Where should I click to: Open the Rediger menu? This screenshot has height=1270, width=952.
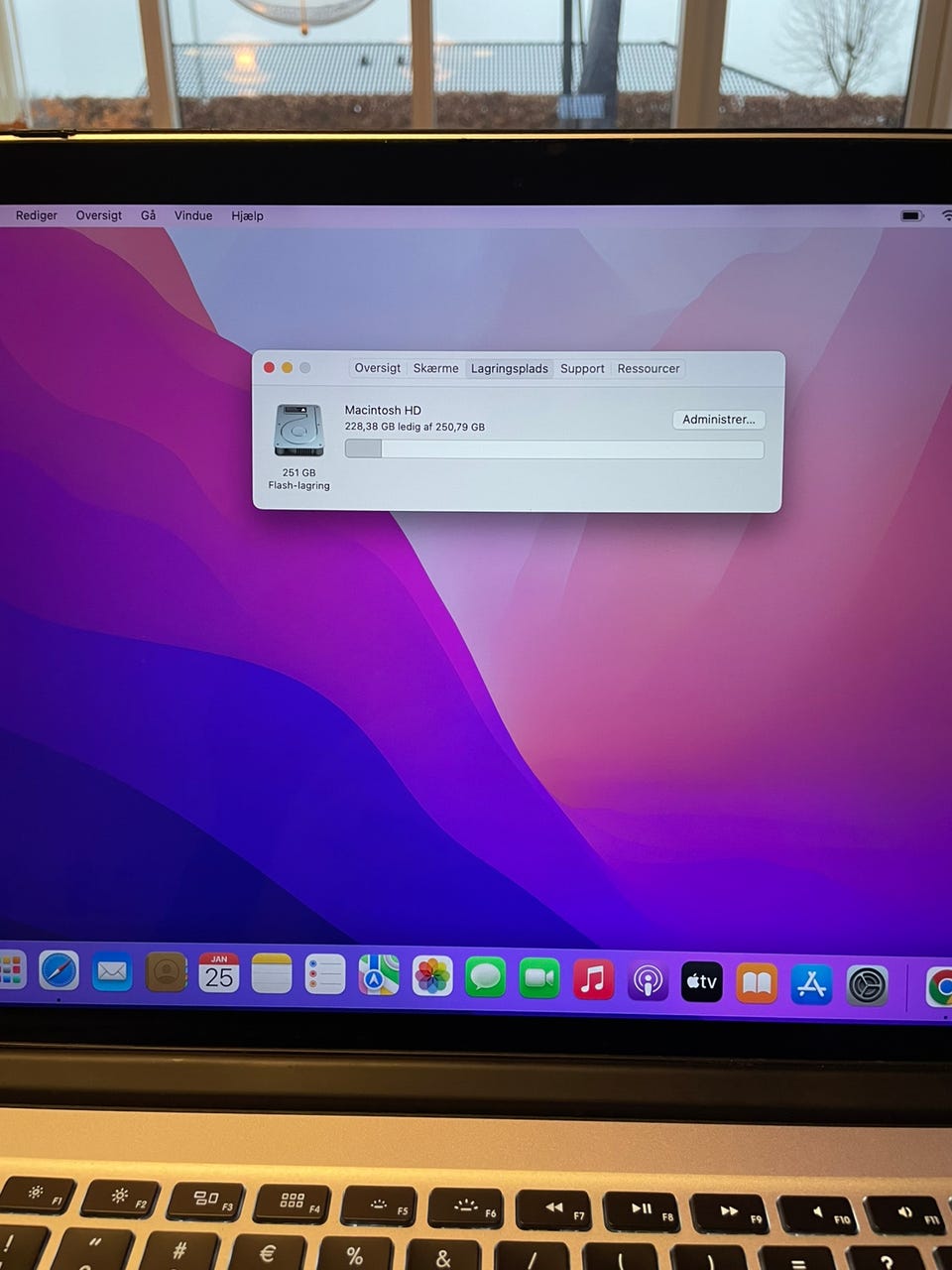click(x=37, y=215)
